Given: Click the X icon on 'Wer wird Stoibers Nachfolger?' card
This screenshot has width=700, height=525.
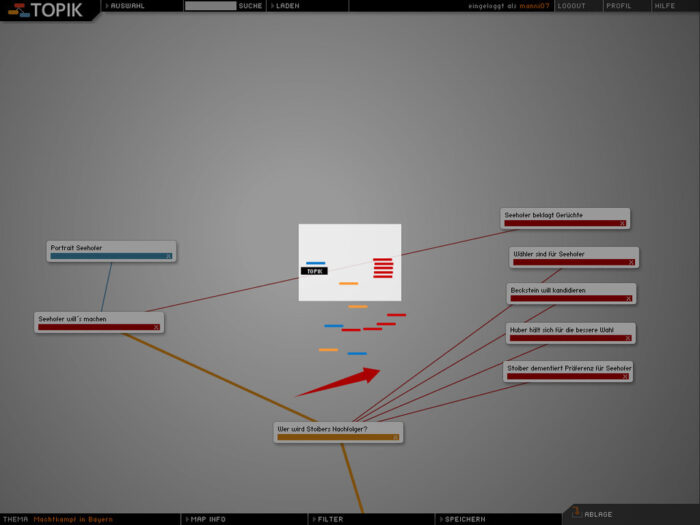Looking at the screenshot, I should coord(395,437).
